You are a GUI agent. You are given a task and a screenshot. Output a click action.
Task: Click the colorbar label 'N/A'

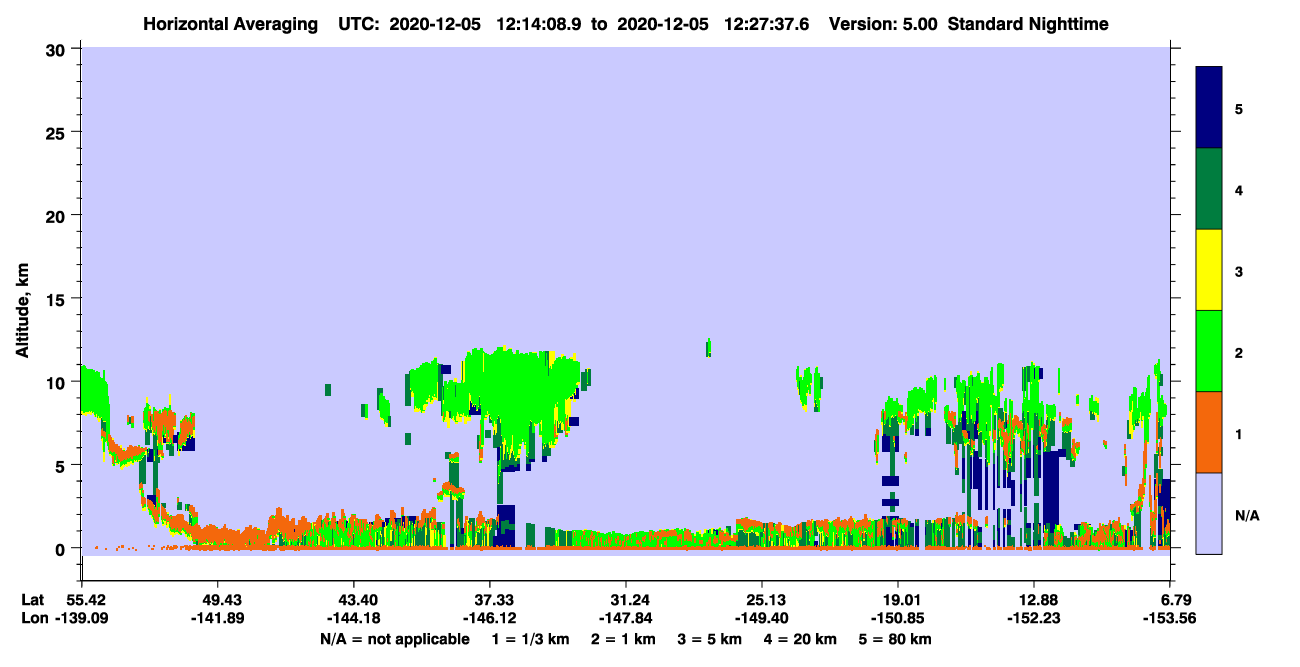click(1247, 516)
